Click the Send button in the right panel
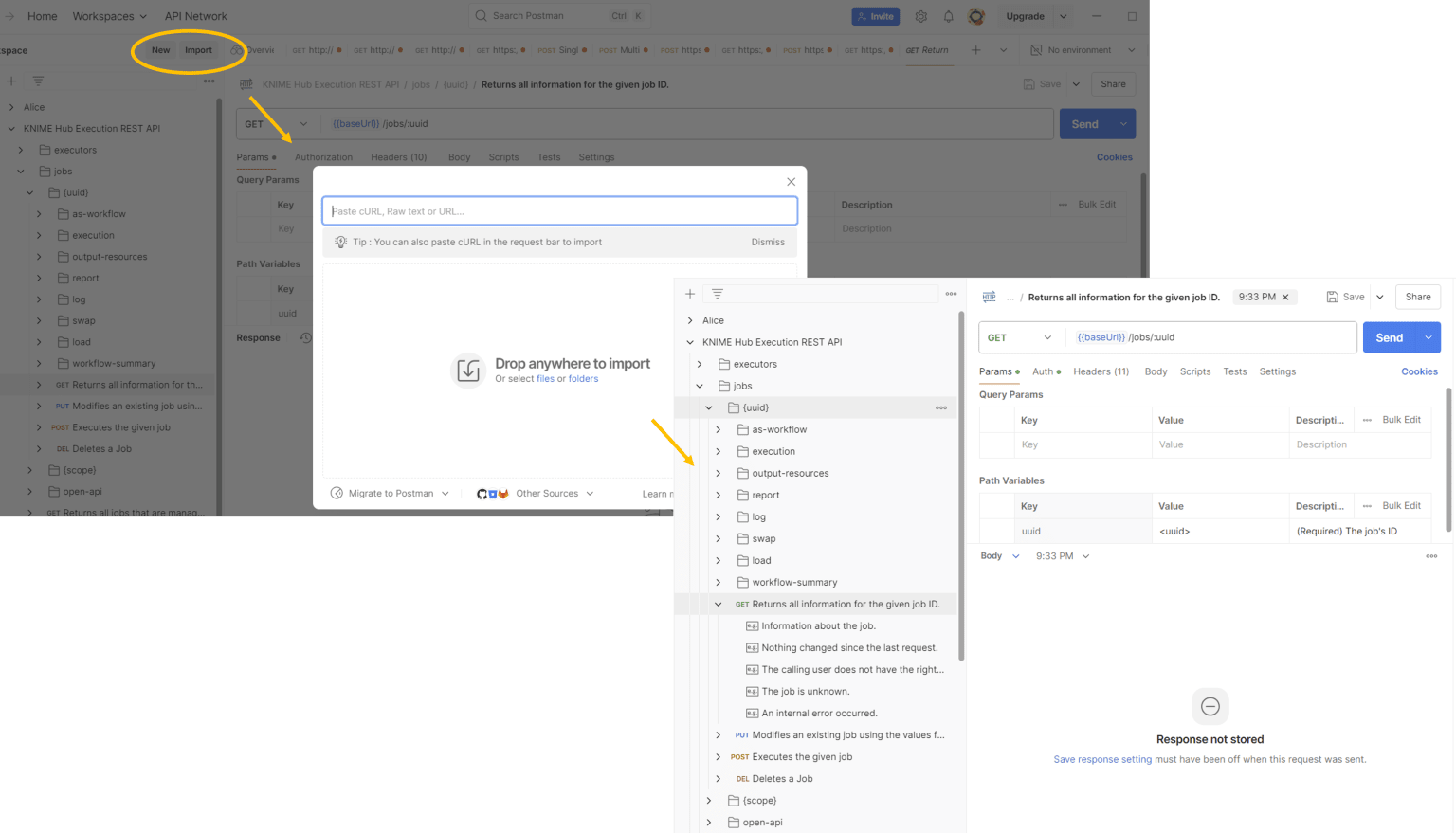 (x=1390, y=337)
